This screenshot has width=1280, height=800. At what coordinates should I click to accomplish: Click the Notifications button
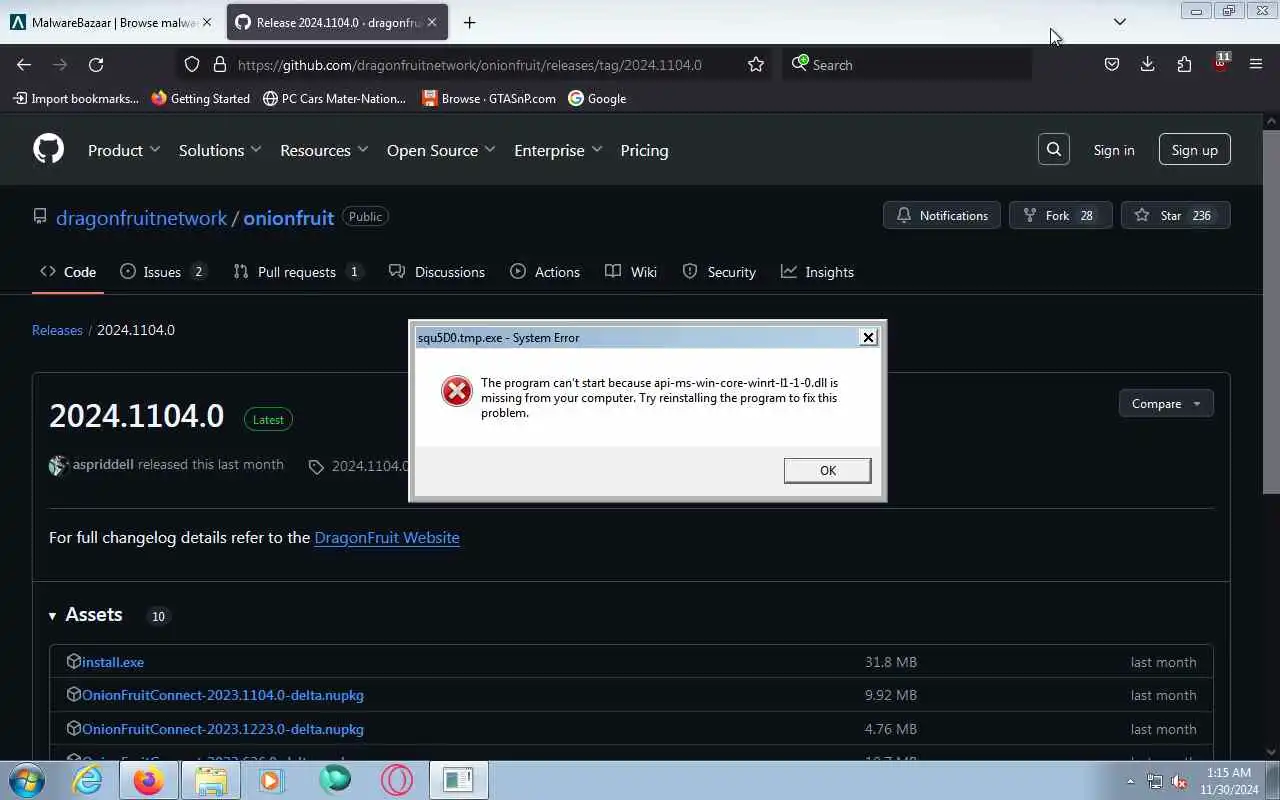click(x=941, y=215)
